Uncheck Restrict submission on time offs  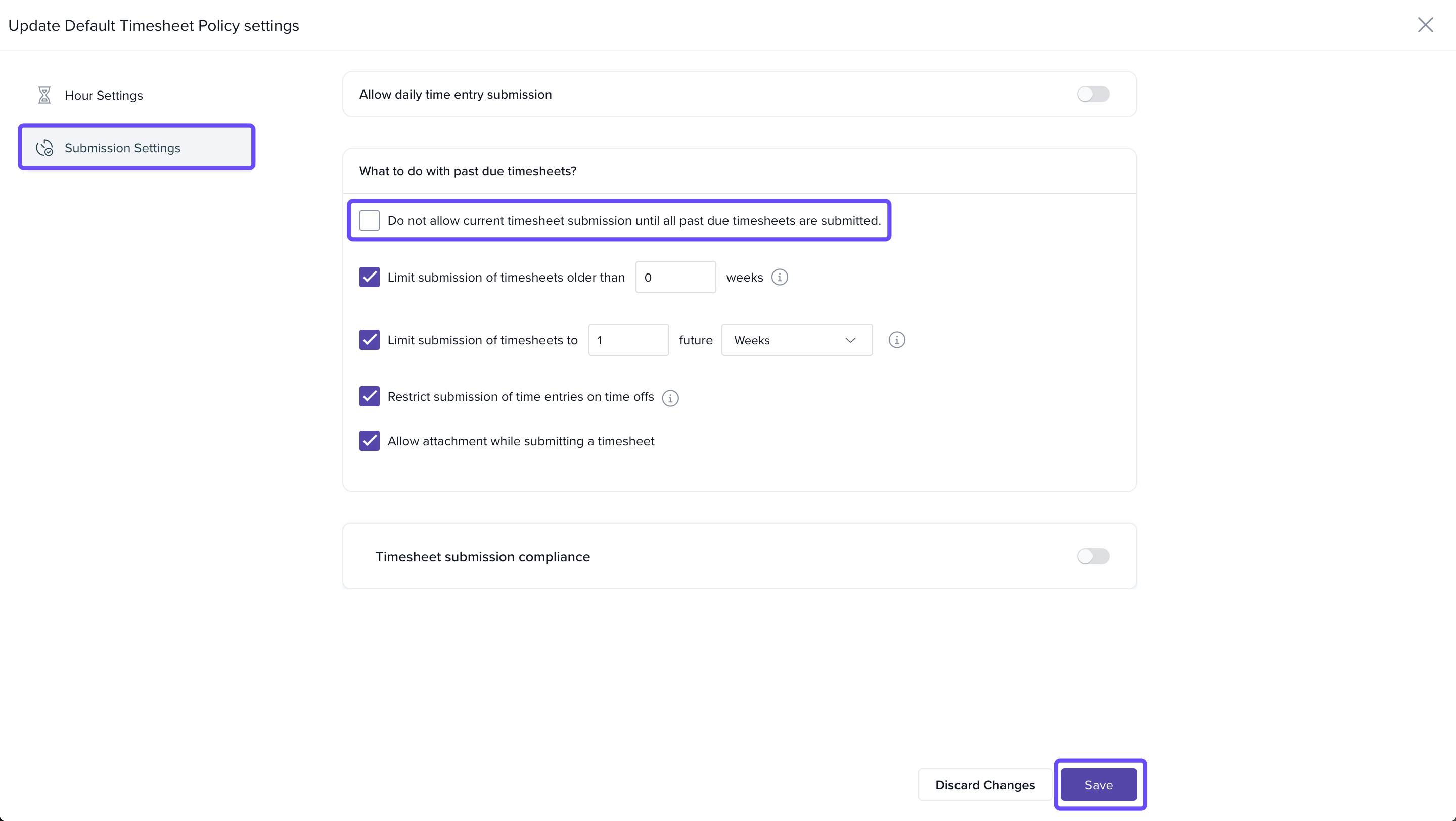coord(370,397)
